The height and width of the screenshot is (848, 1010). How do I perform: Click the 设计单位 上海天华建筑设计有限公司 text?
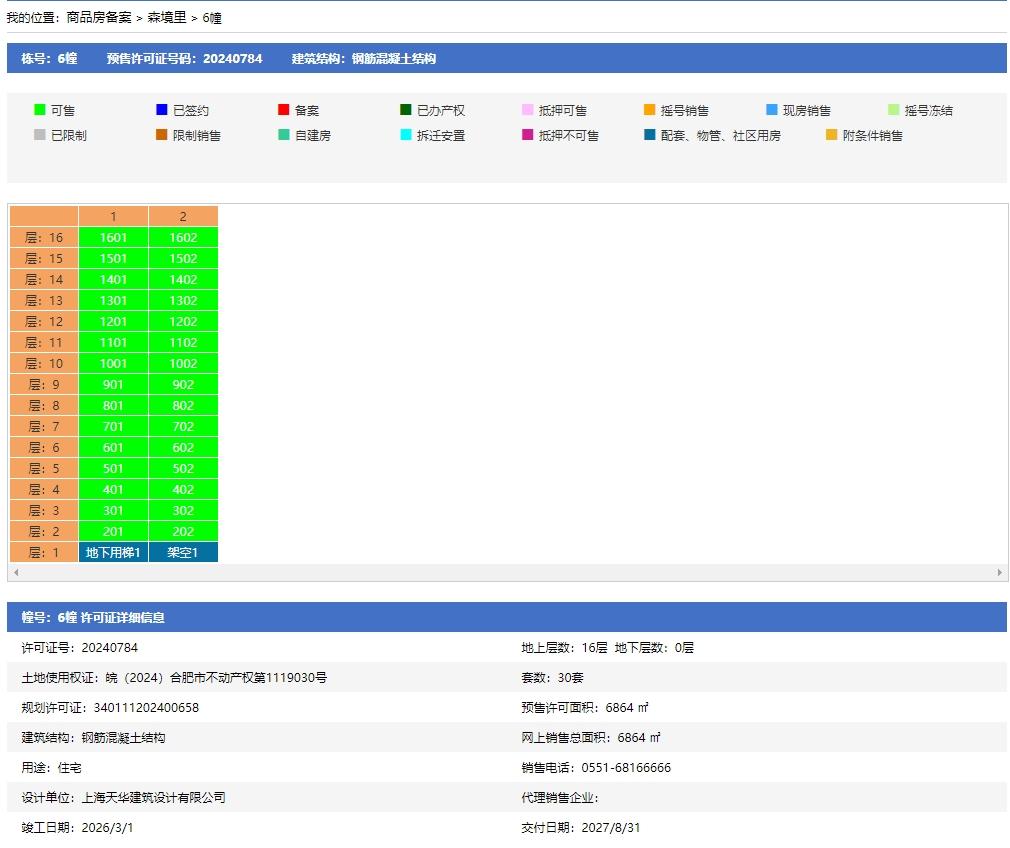point(123,798)
